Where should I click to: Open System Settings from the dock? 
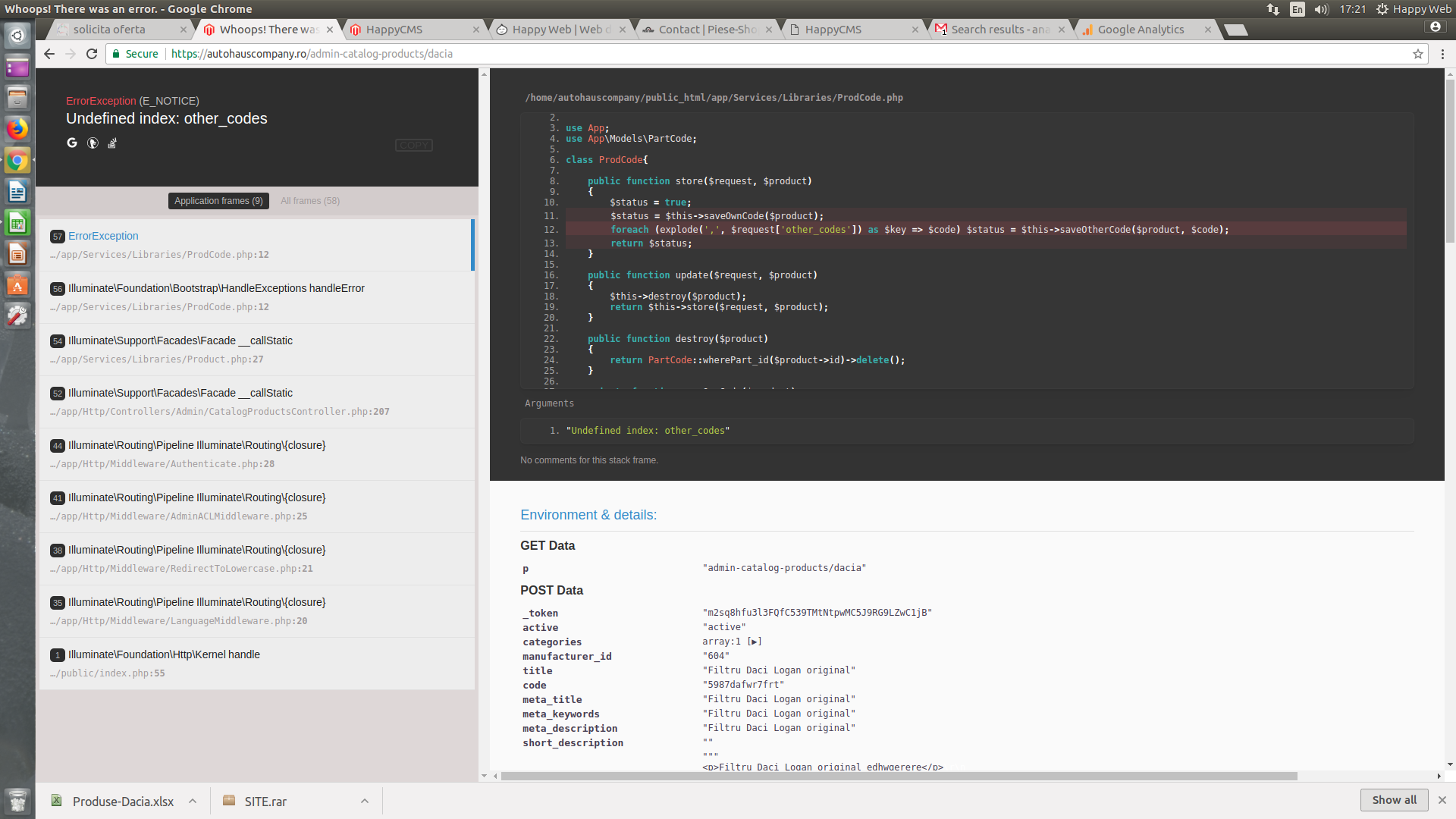(17, 316)
